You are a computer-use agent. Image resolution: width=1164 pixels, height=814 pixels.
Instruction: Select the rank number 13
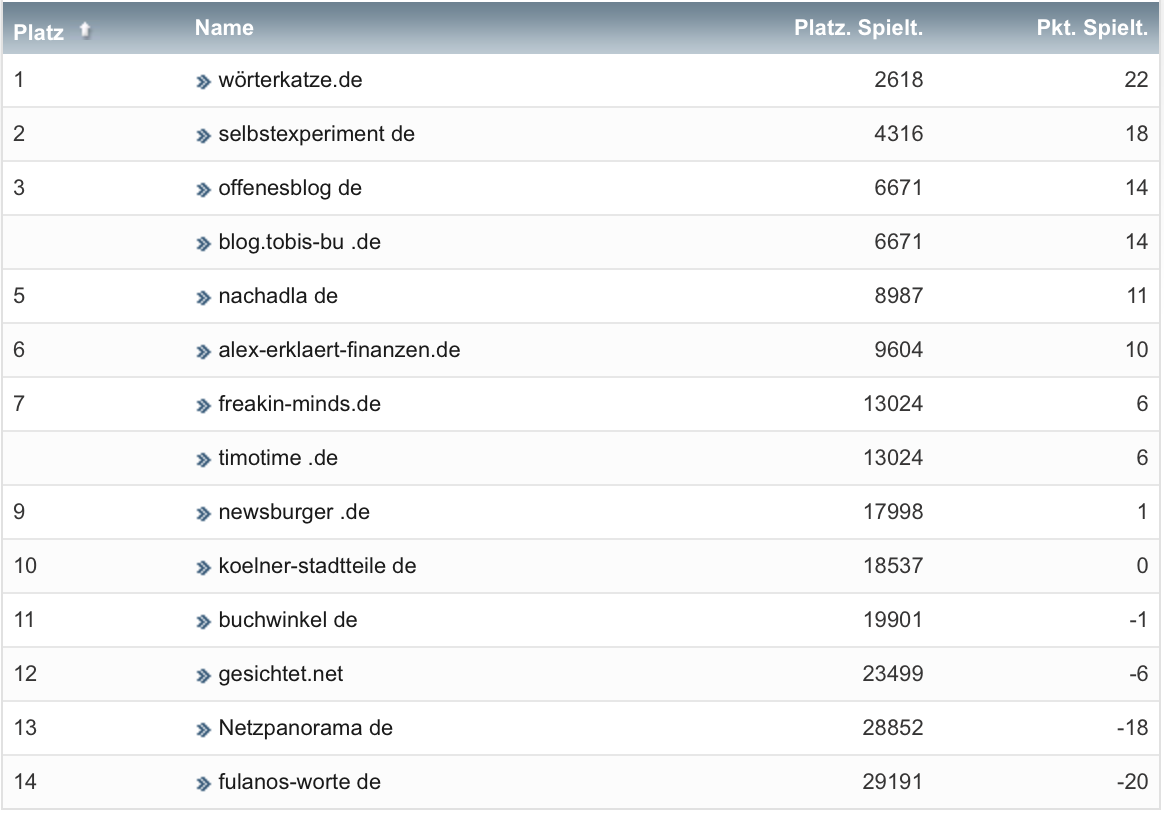pos(25,728)
